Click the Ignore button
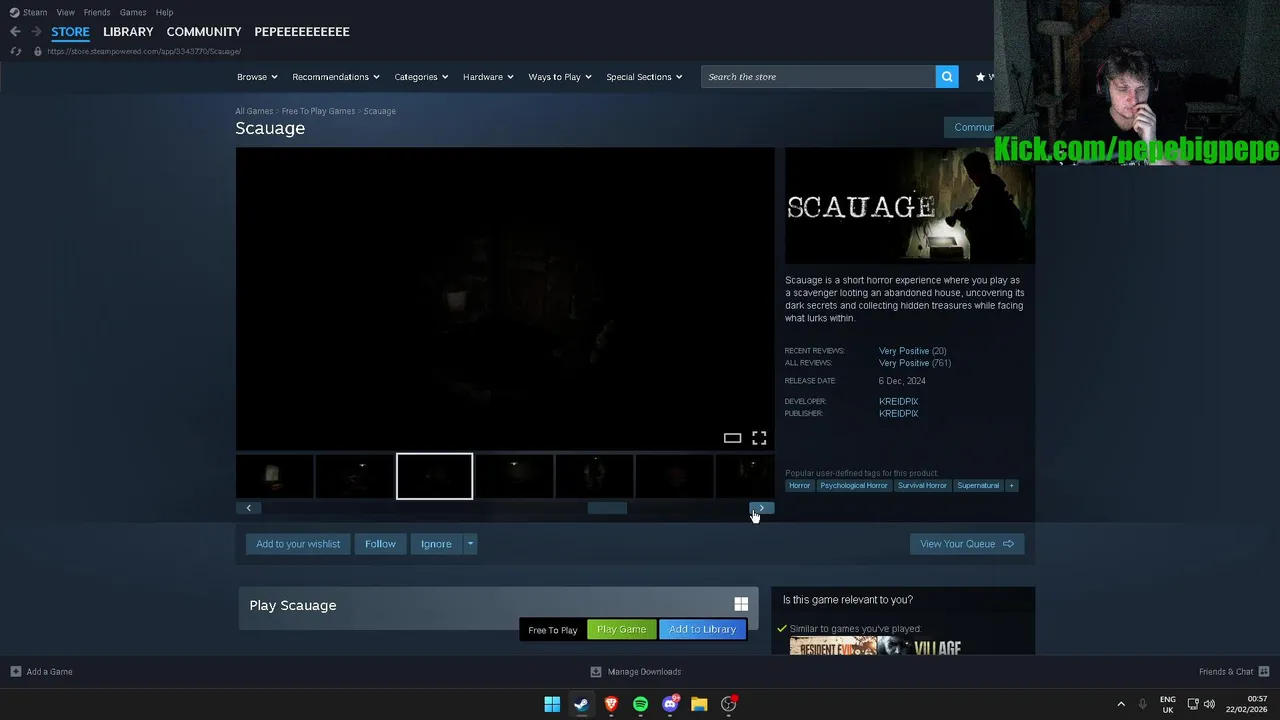 [436, 544]
